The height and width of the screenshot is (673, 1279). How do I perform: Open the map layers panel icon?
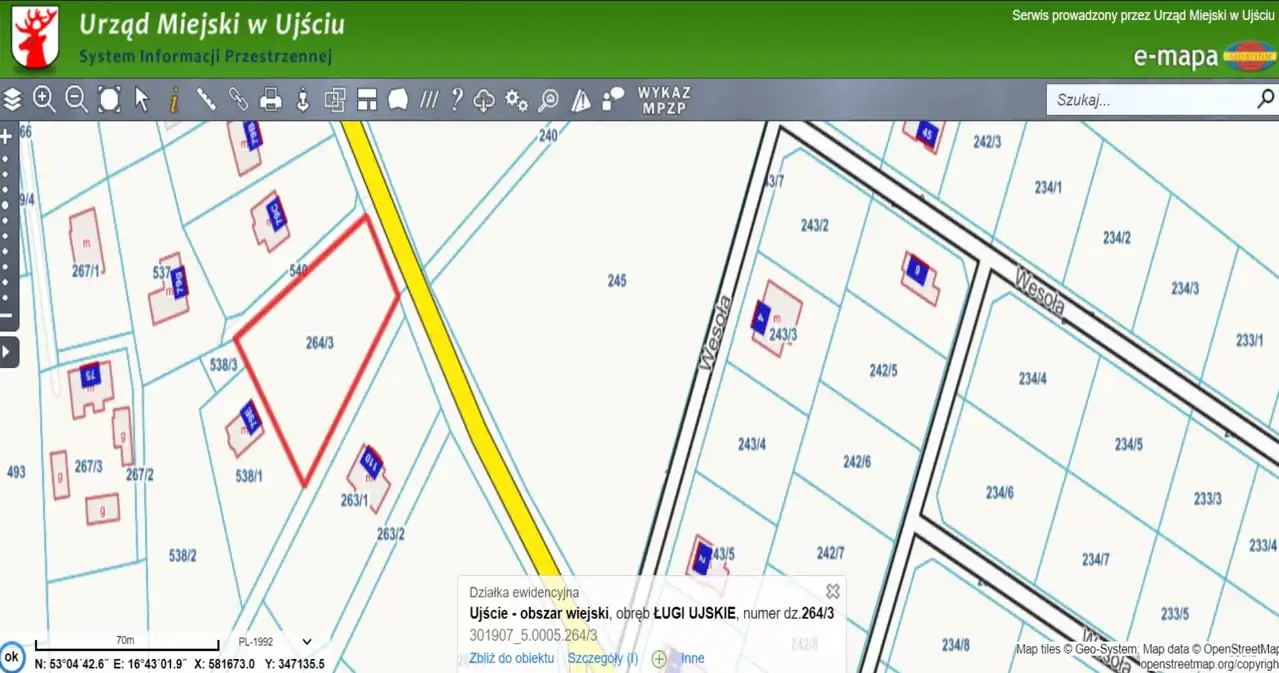[13, 99]
